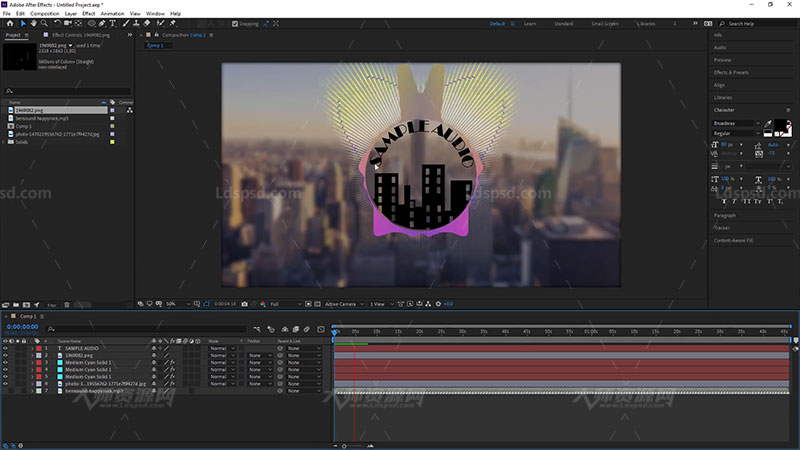Select the Clone Stamp tool

(136, 23)
